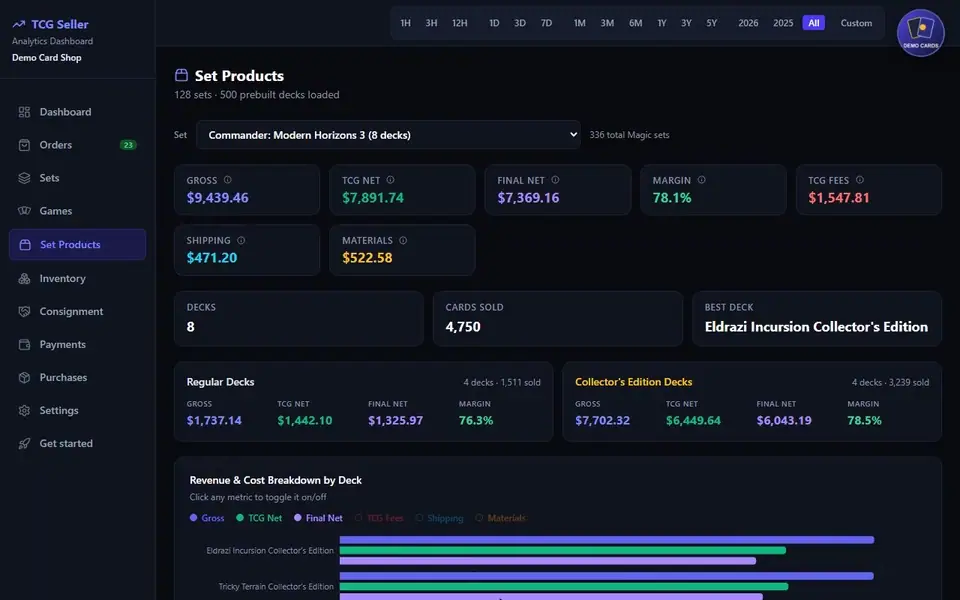Screen dimensions: 960x600
Task: Enable the Shipping chart metric
Action: pyautogui.click(x=439, y=518)
